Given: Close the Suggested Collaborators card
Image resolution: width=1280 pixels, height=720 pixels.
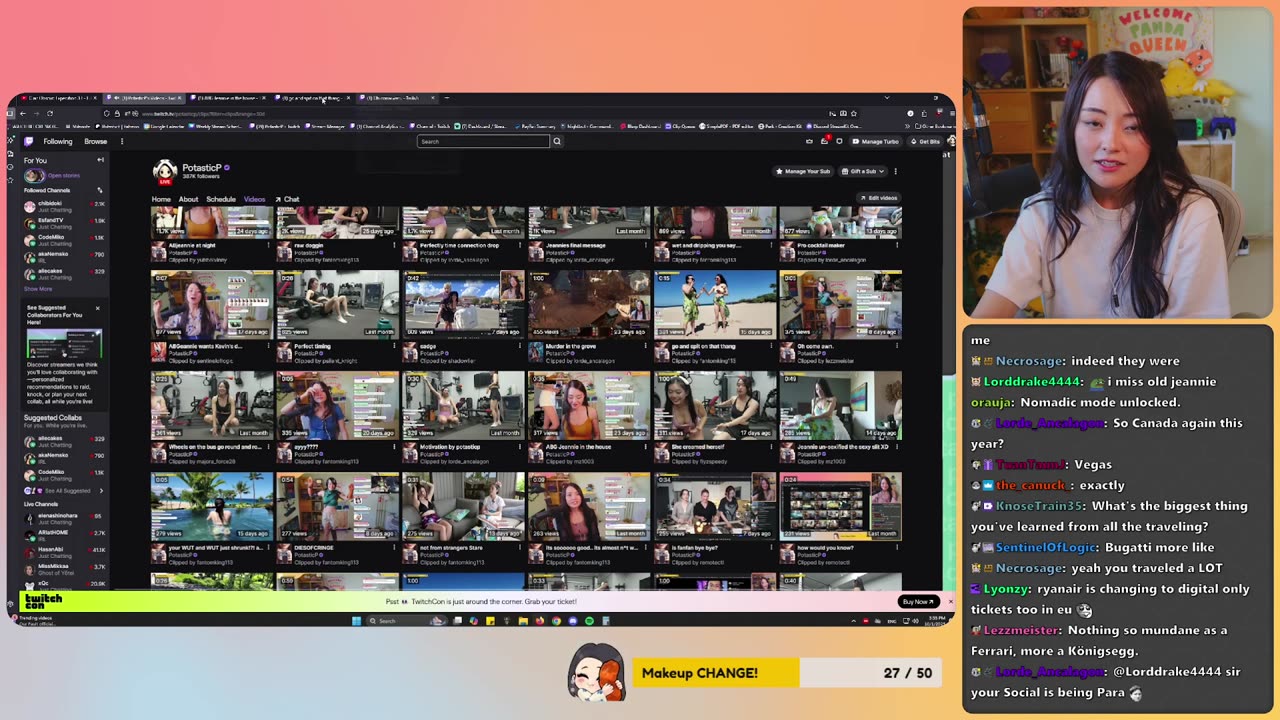Looking at the screenshot, I should tap(97, 308).
